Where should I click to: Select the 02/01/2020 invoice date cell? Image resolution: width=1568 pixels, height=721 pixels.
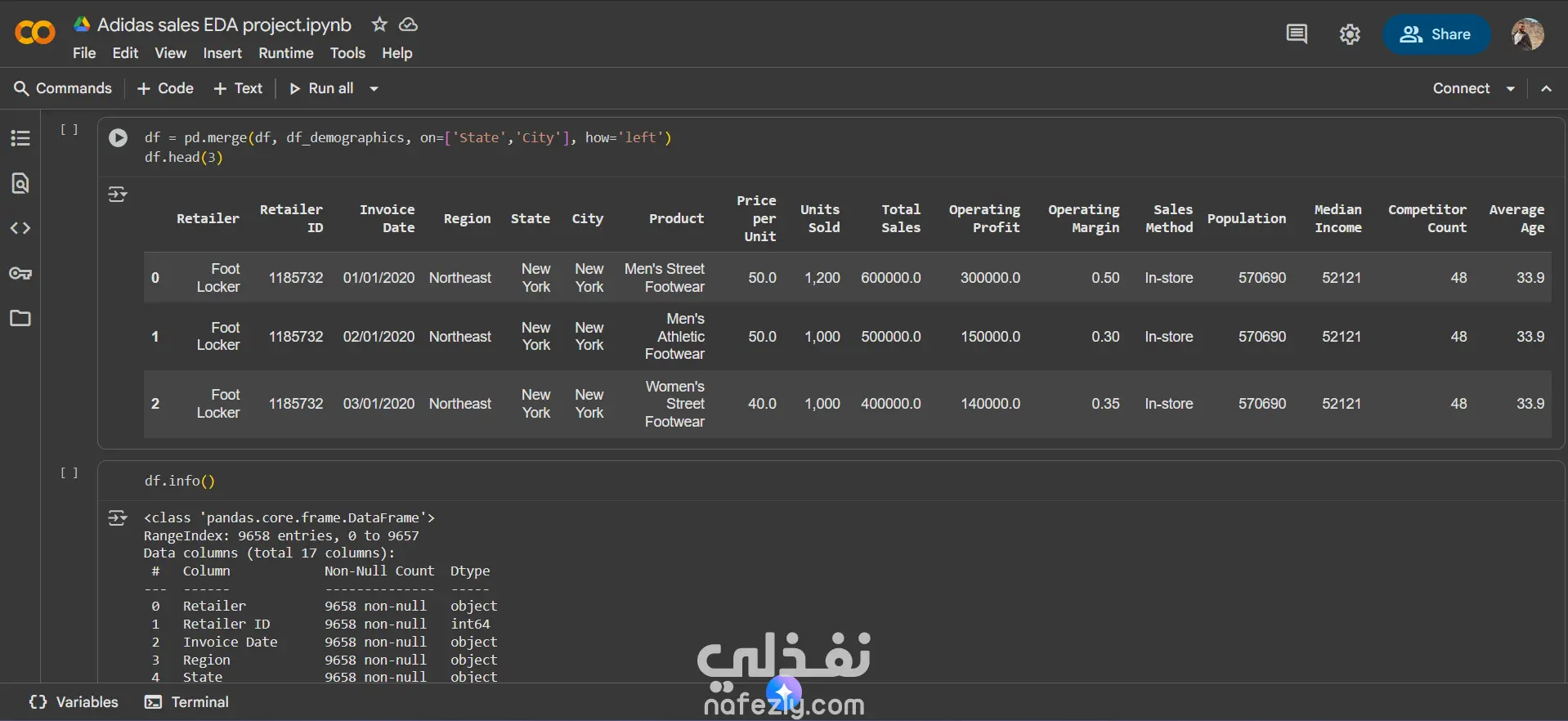(379, 337)
